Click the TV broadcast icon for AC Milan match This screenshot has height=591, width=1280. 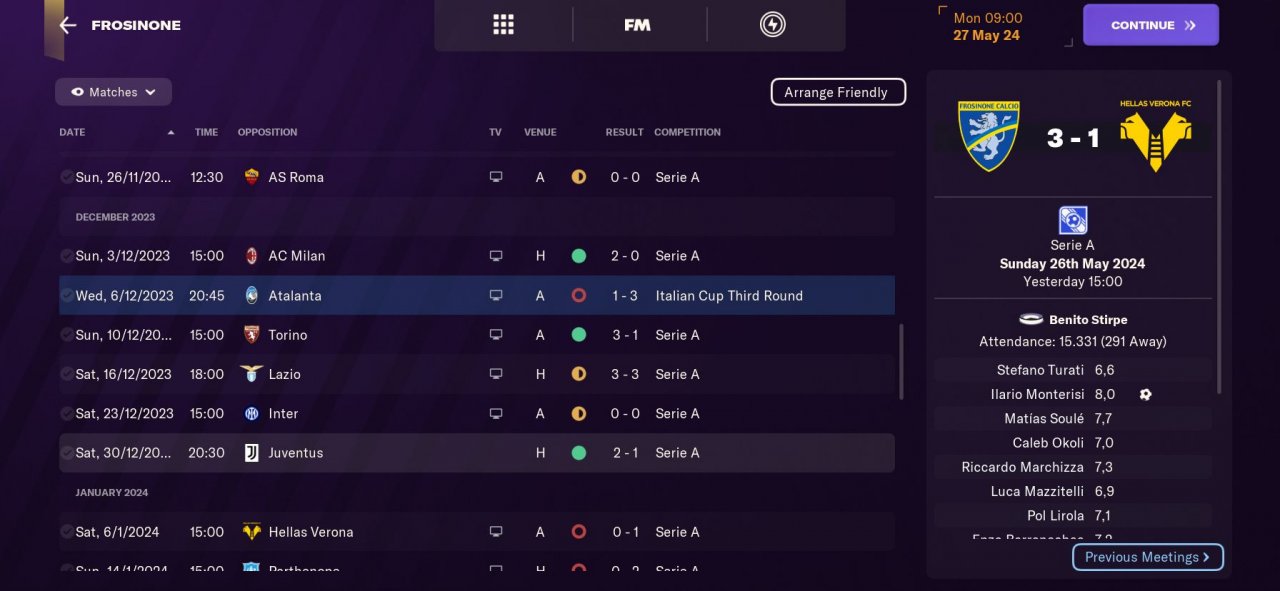point(495,256)
